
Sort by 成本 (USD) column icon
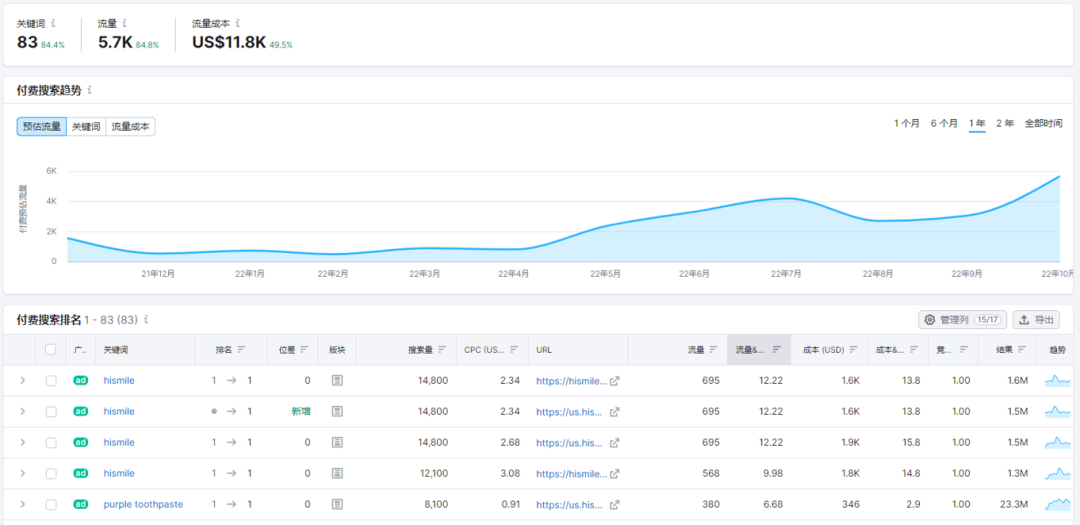[x=854, y=349]
